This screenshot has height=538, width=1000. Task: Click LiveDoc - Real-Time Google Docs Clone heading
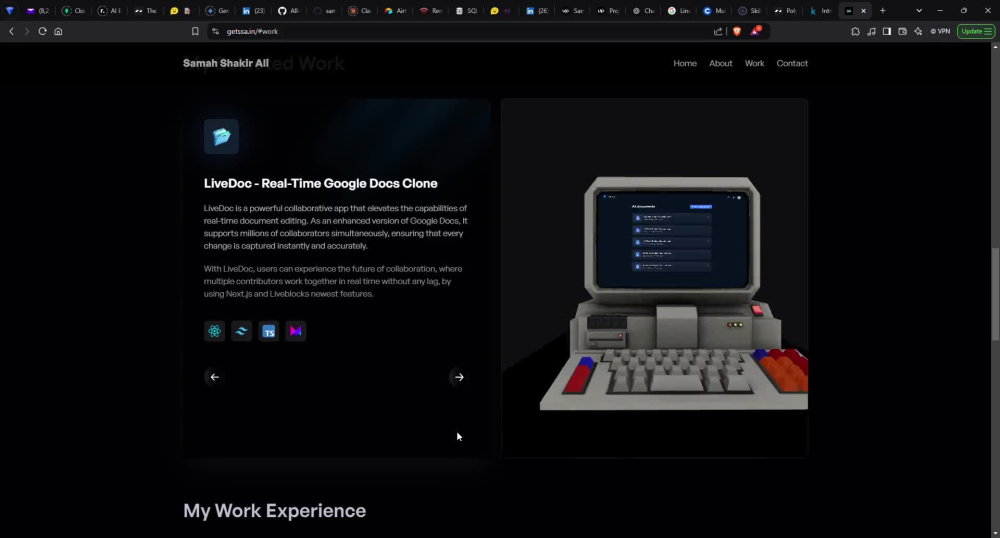(321, 184)
